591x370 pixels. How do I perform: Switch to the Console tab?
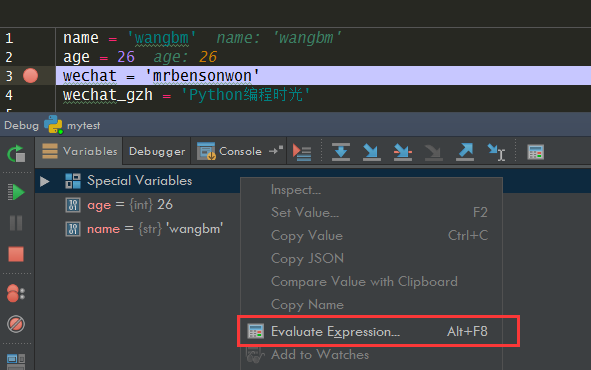[240, 151]
